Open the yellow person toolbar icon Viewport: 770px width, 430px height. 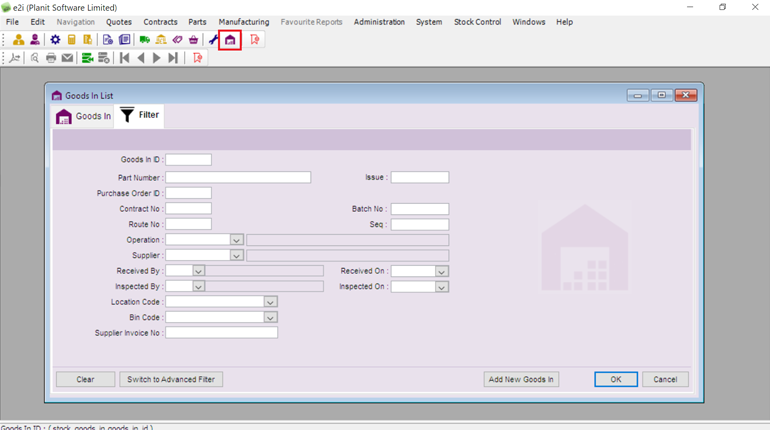coord(19,40)
